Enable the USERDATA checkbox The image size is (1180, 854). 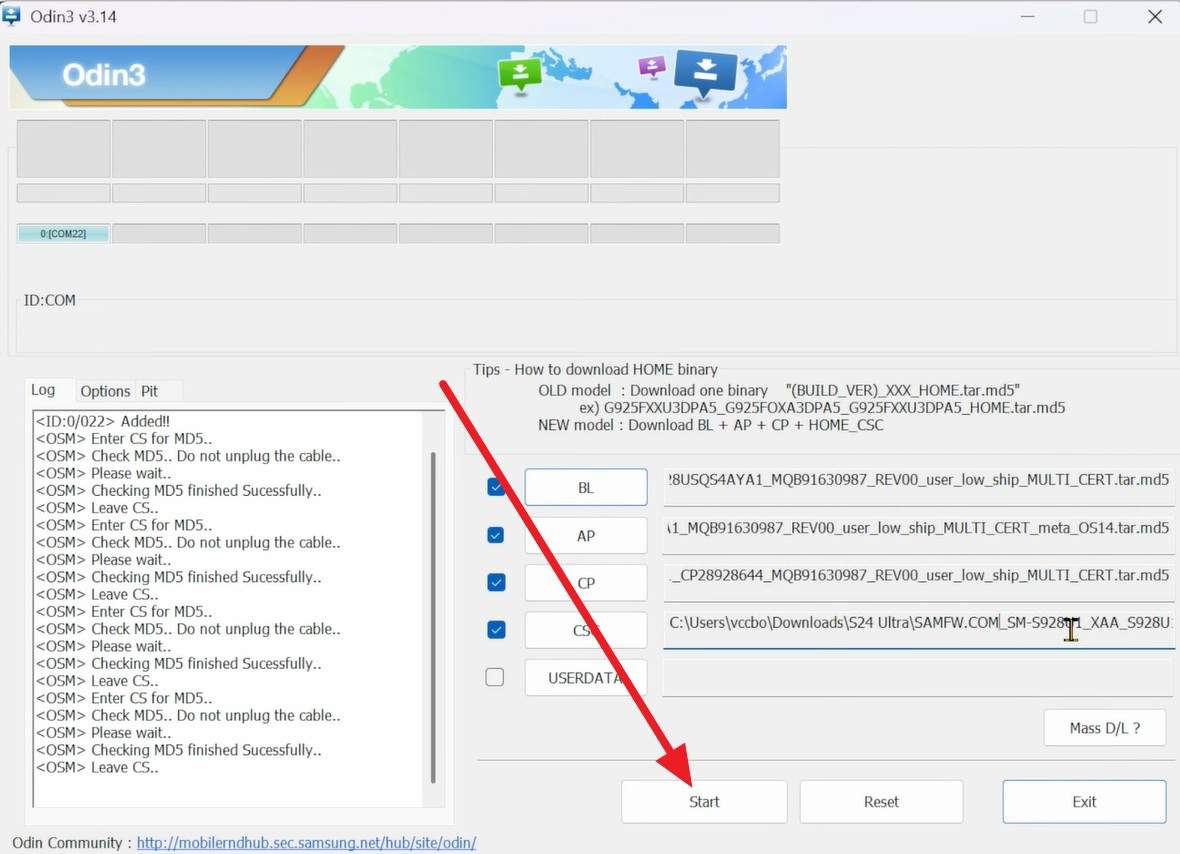[495, 677]
